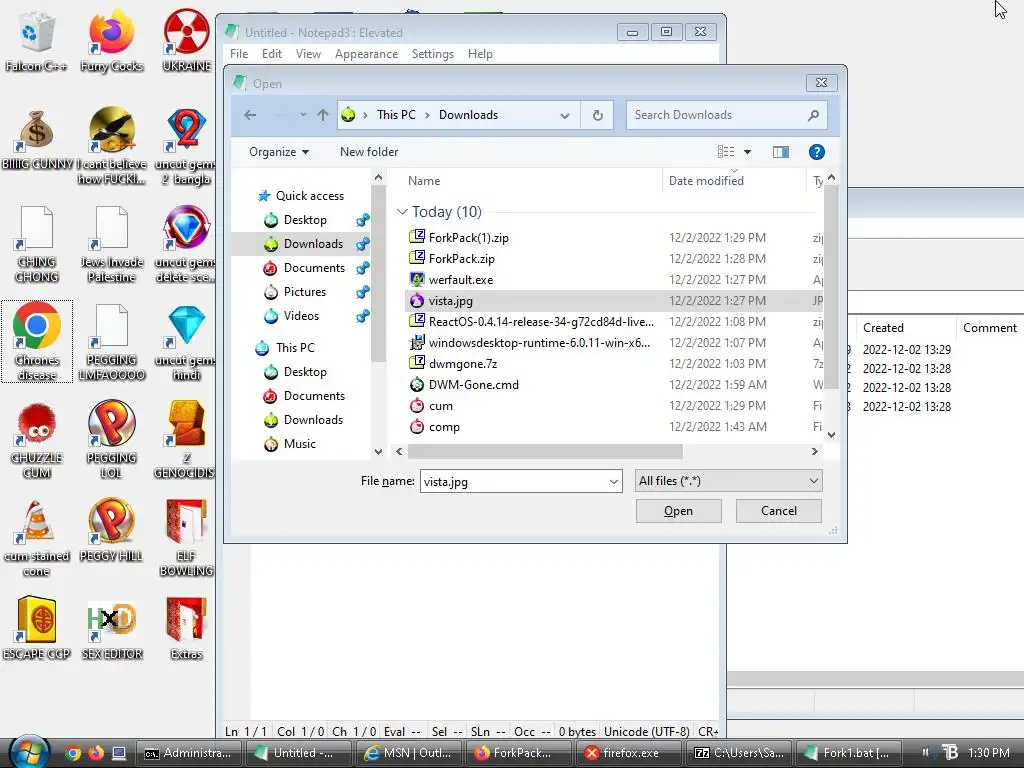The width and height of the screenshot is (1024, 768).
Task: Open the Edit menu in Notepad3
Action: [x=272, y=54]
